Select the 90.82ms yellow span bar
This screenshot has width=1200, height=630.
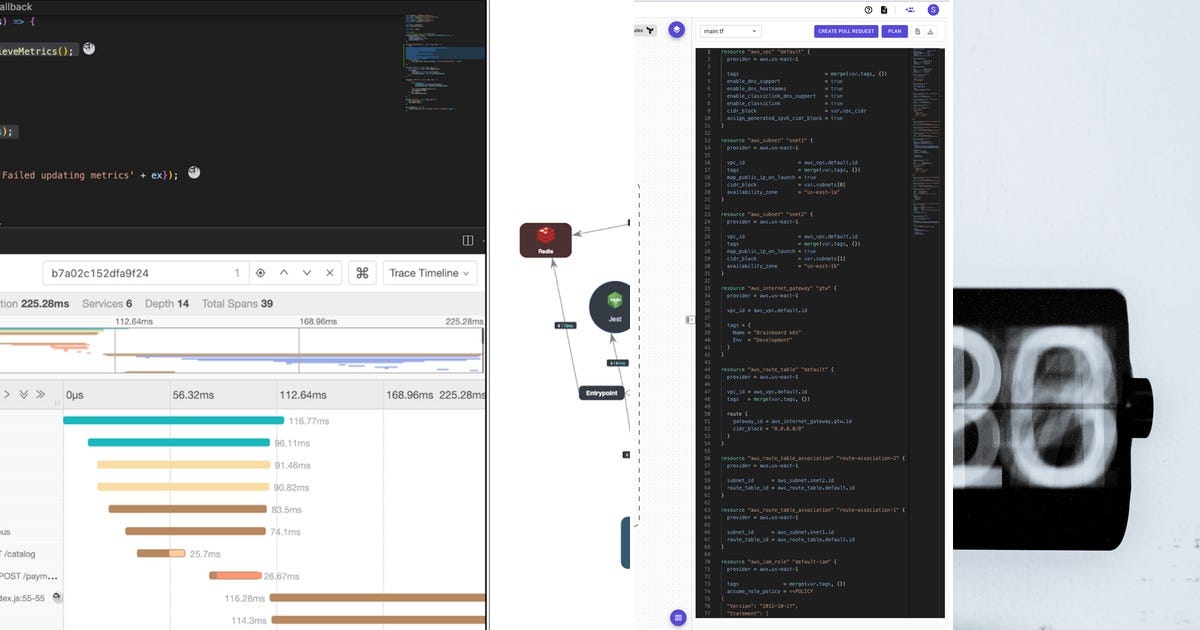tap(183, 487)
